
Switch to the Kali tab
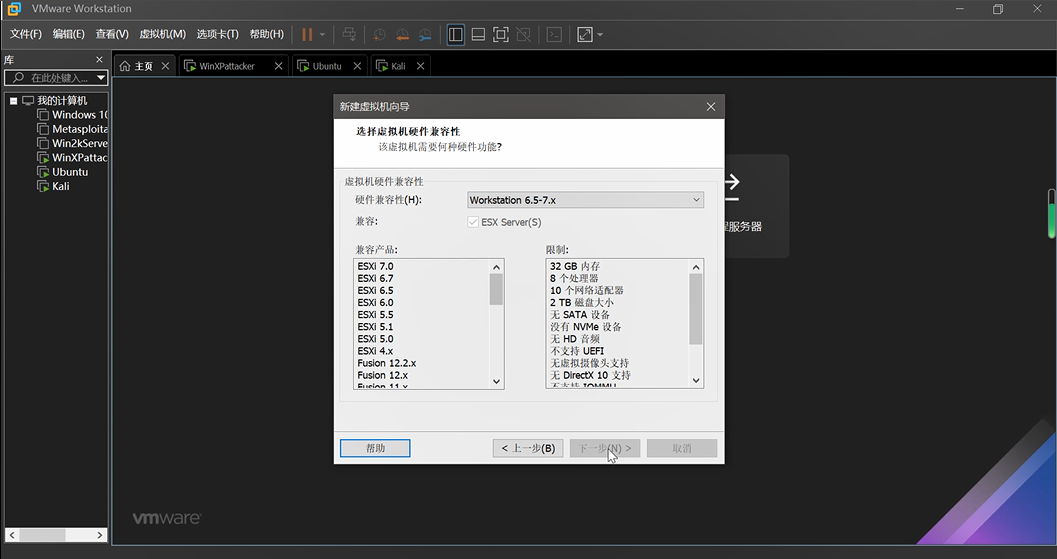pos(398,66)
